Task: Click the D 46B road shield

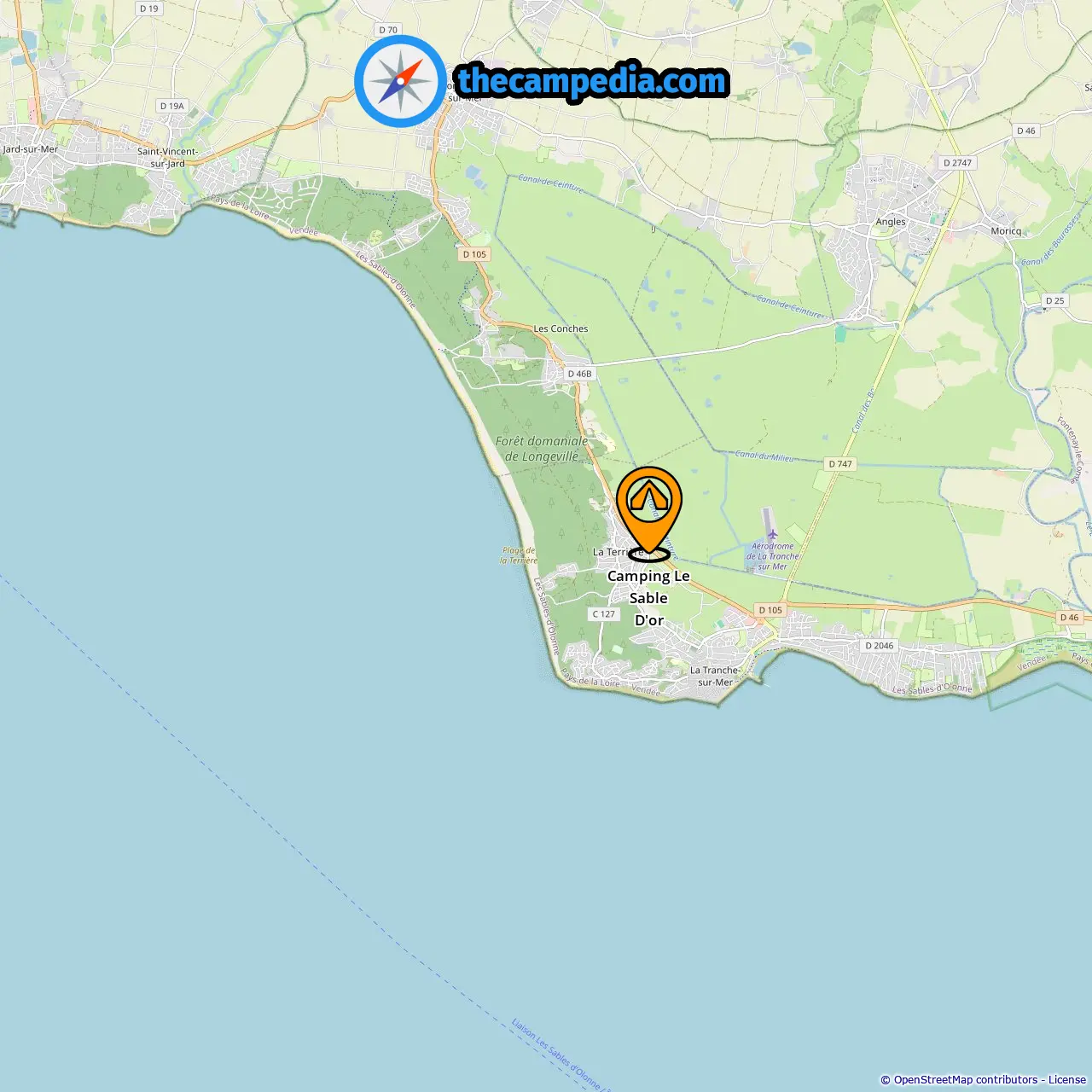Action: 579,374
